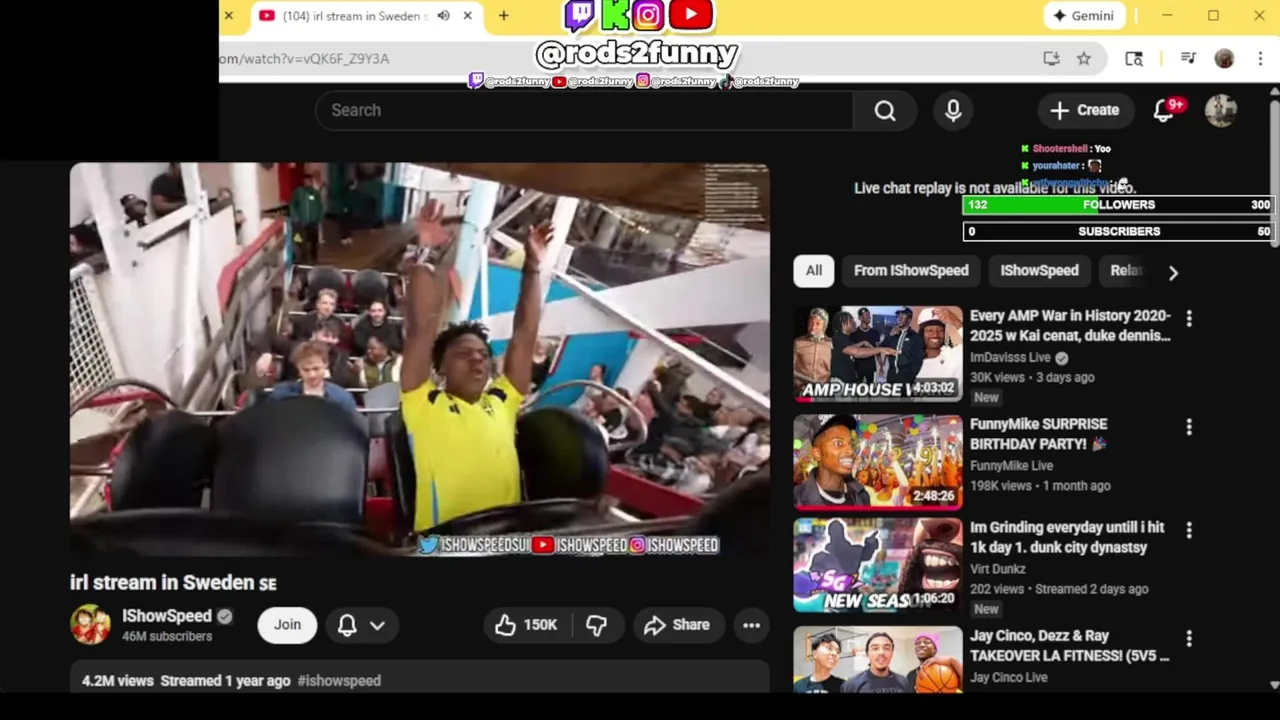
Task: Mute tab via speaker icon
Action: pos(443,16)
